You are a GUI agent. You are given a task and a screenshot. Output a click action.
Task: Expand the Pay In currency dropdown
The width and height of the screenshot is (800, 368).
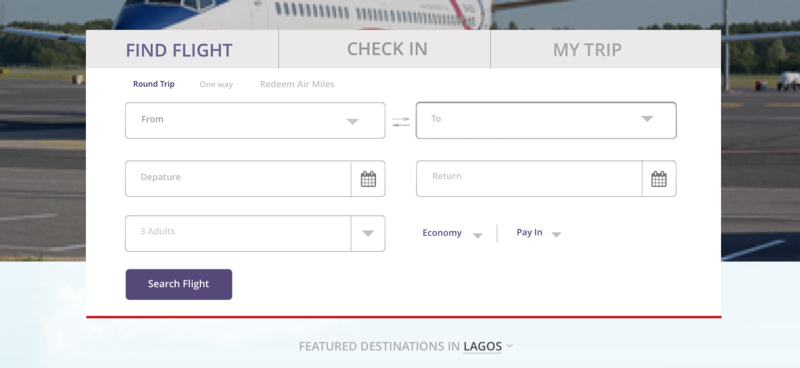coord(539,233)
